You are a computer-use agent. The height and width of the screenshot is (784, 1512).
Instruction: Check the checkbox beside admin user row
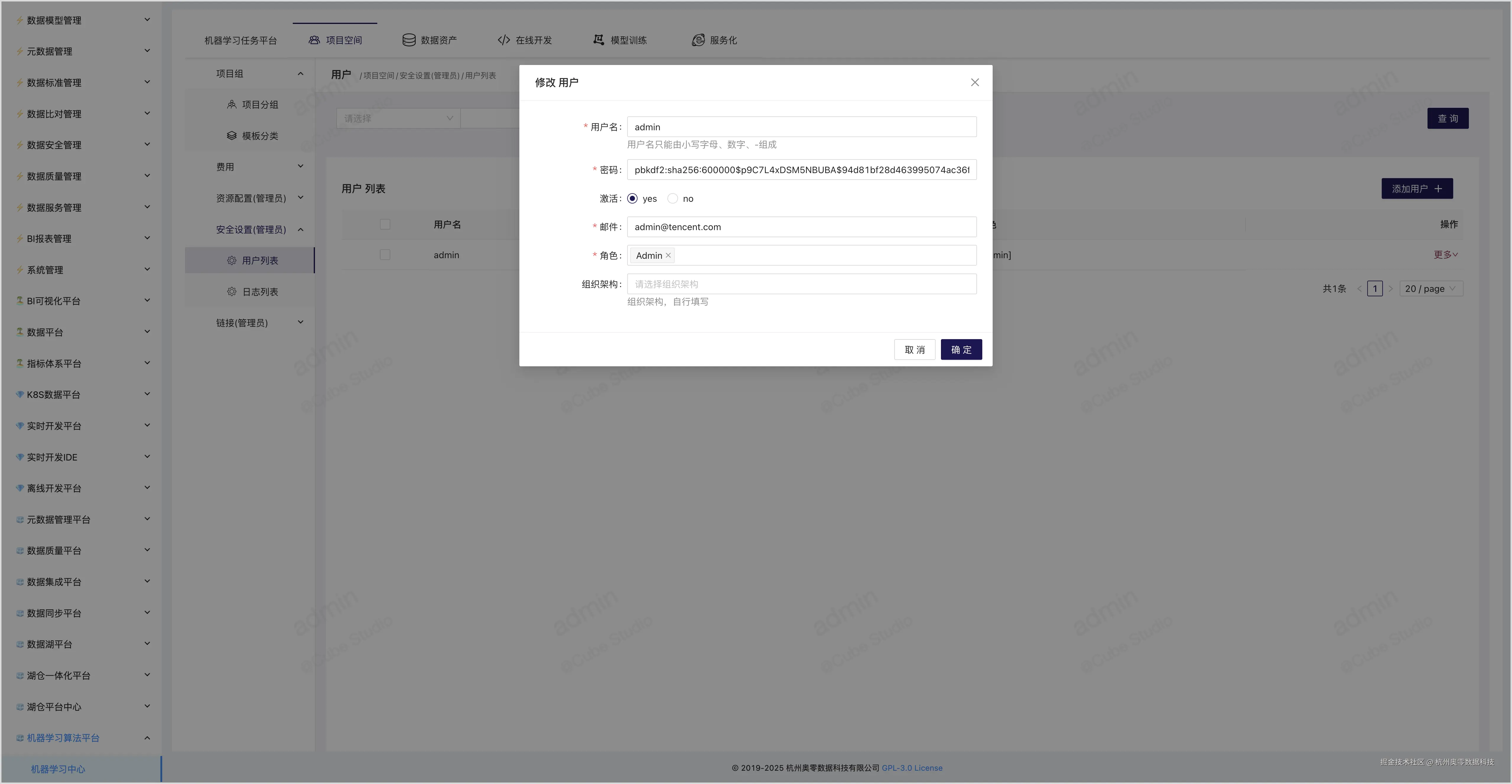386,255
